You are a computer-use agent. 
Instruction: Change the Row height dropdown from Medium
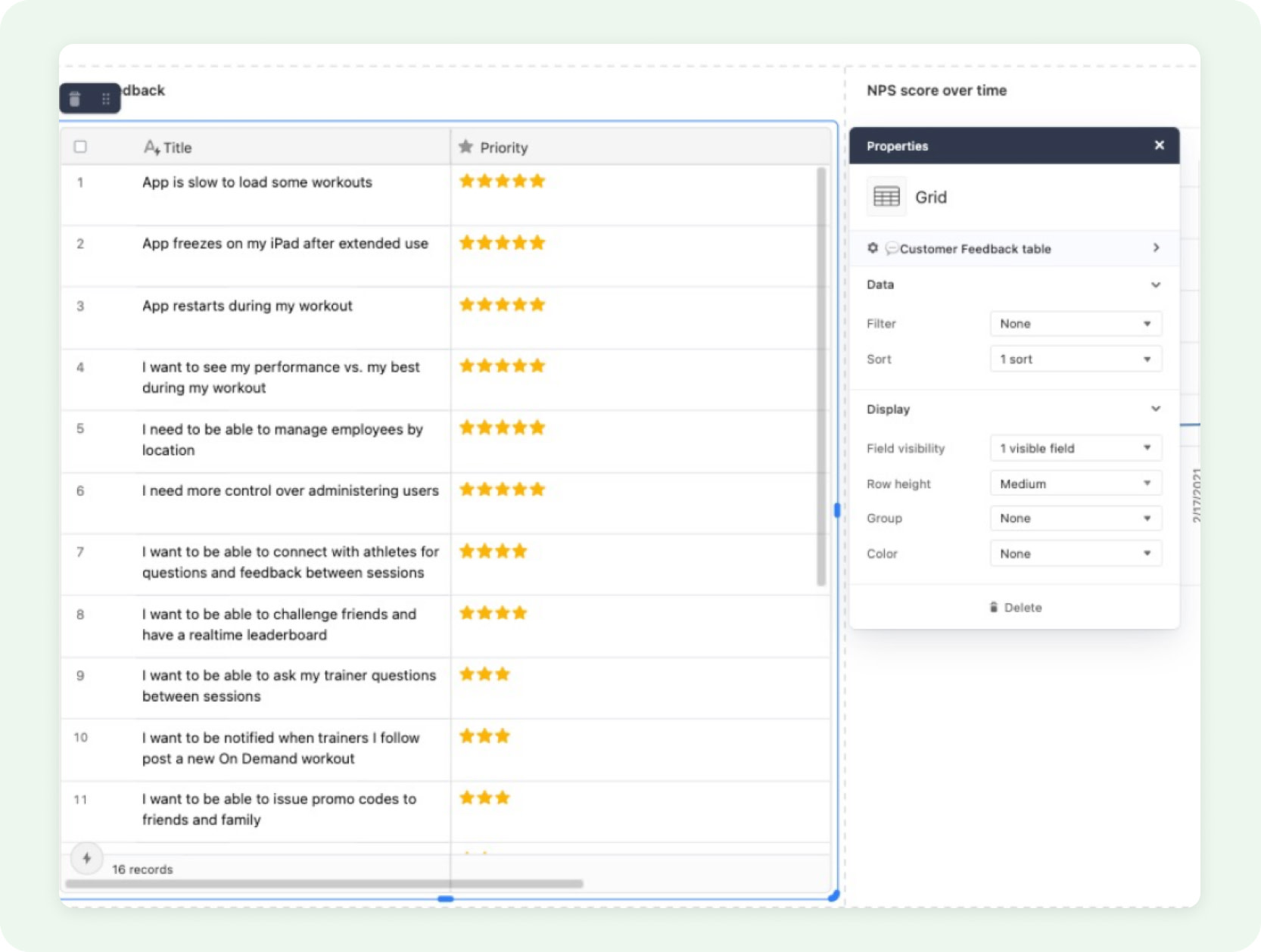(1075, 483)
